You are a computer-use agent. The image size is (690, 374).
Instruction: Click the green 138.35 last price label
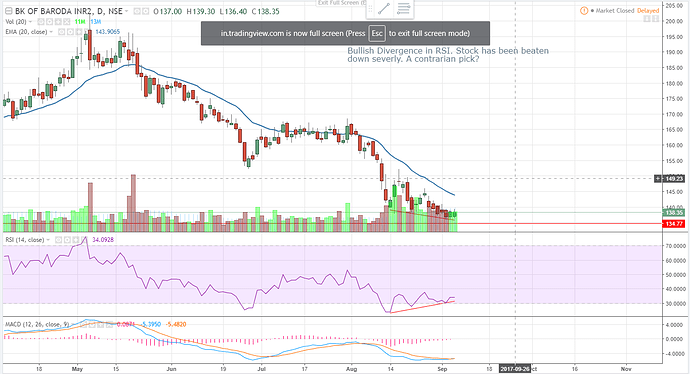pos(674,213)
